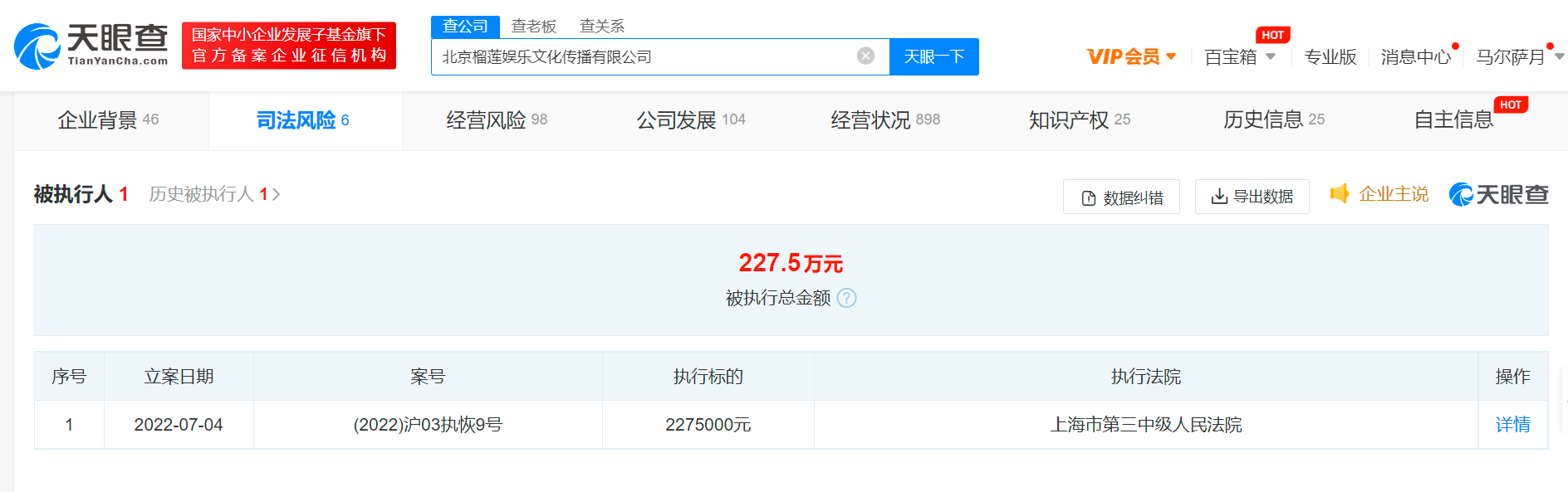This screenshot has height=492, width=1568.
Task: Click the 导出数据 download icon
Action: click(x=1218, y=197)
